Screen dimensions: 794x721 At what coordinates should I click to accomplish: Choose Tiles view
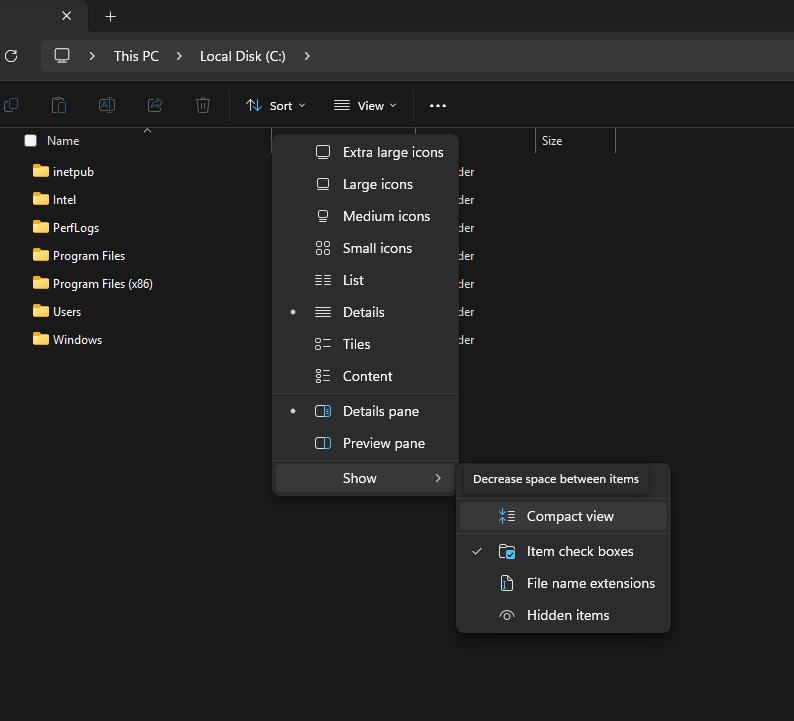[x=366, y=344]
